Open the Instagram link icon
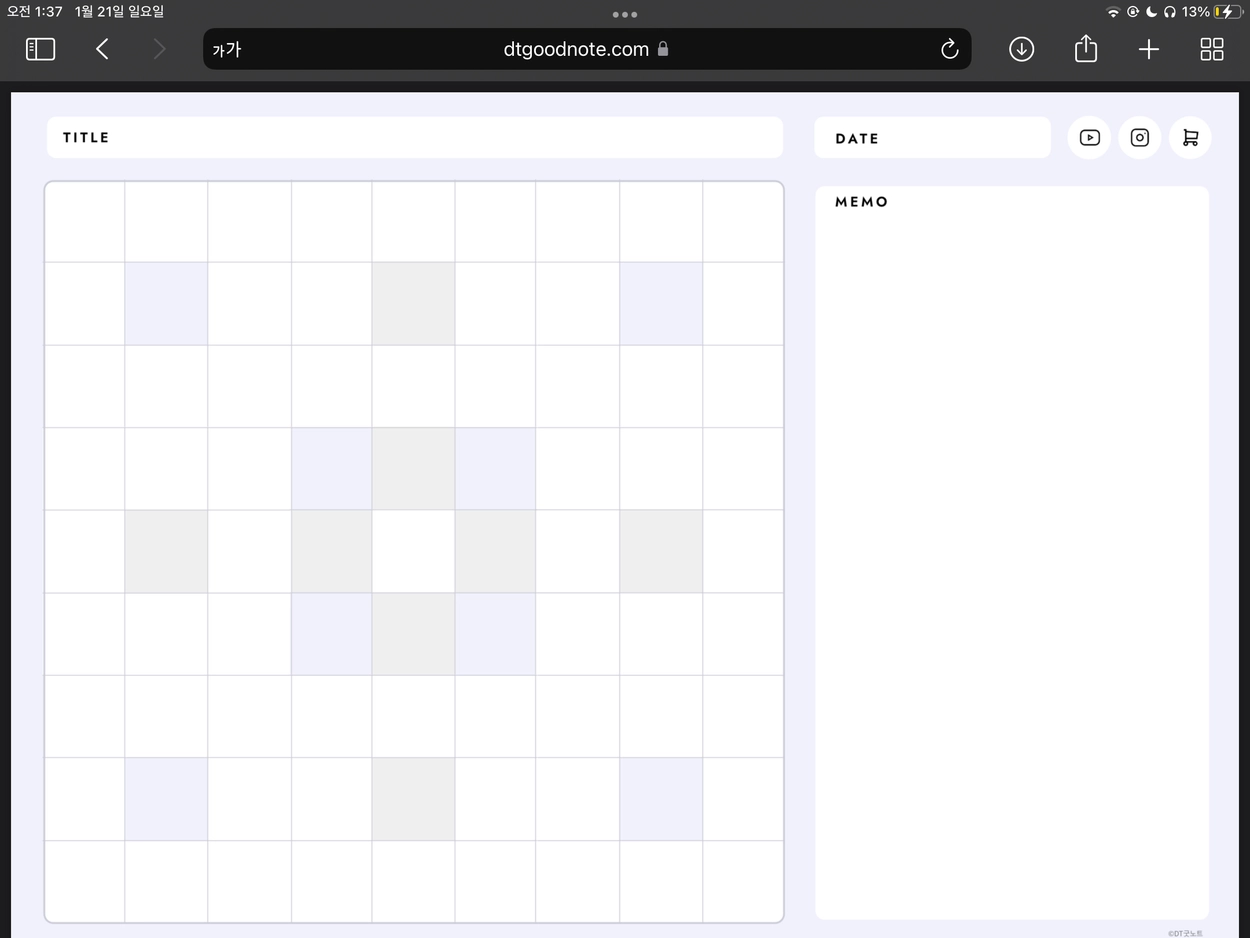This screenshot has width=1250, height=938. pos(1140,138)
